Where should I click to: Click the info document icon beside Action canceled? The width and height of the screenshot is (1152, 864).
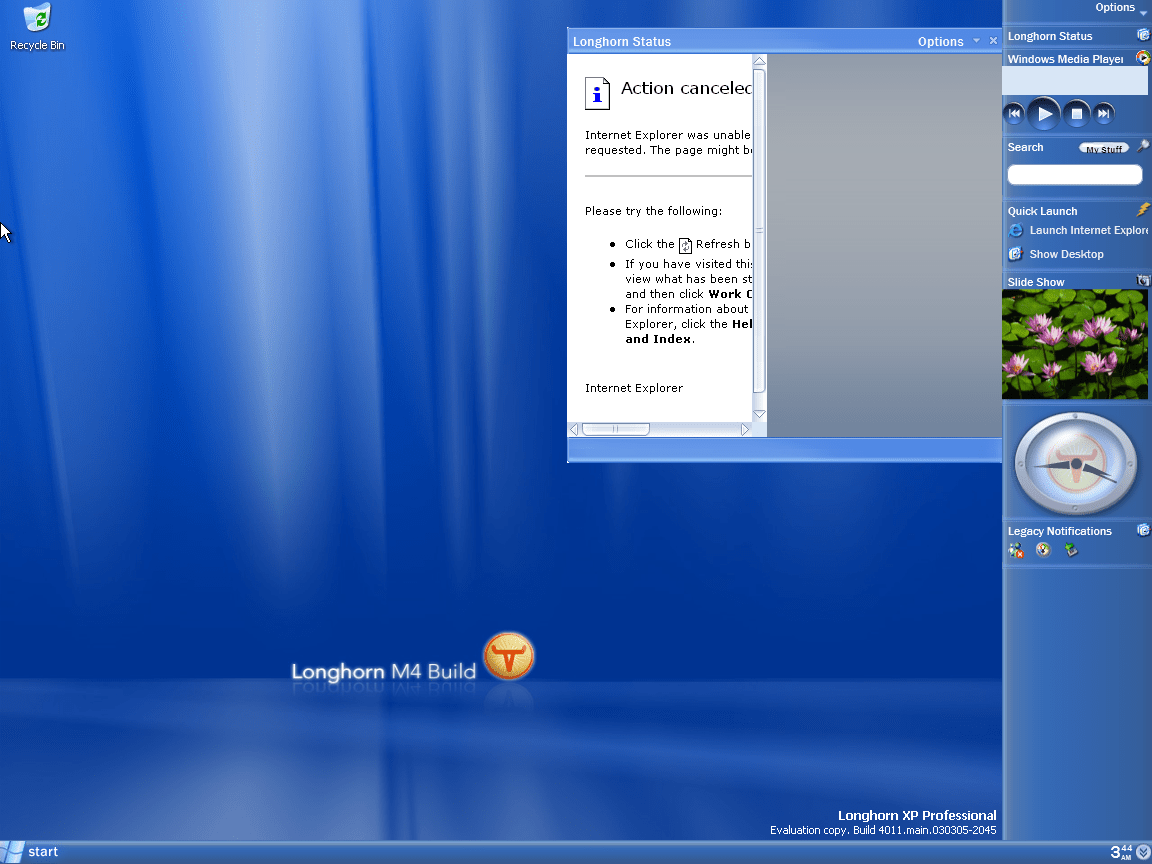[597, 93]
